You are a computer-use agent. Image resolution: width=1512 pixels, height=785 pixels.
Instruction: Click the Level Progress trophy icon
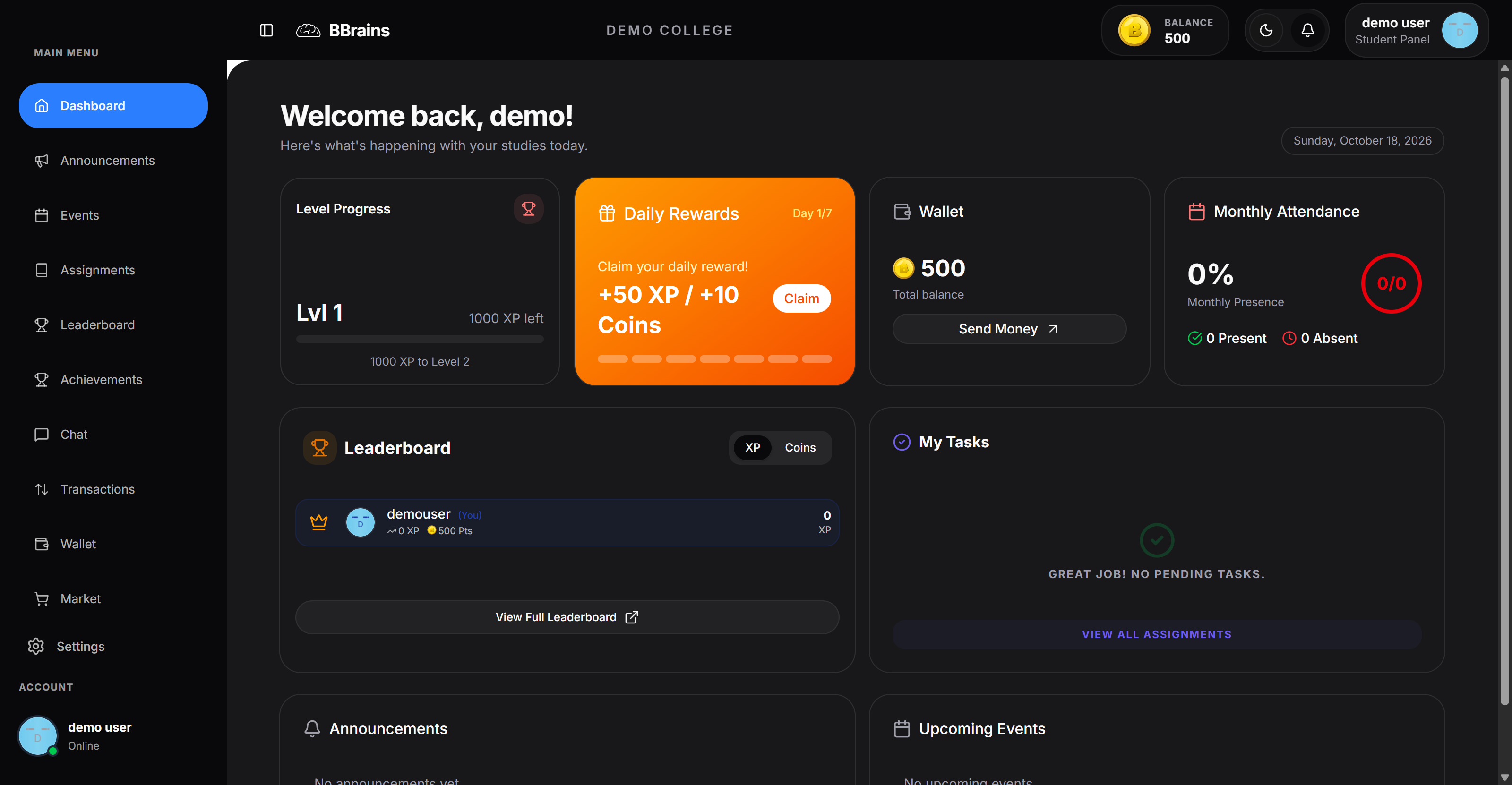(x=528, y=209)
